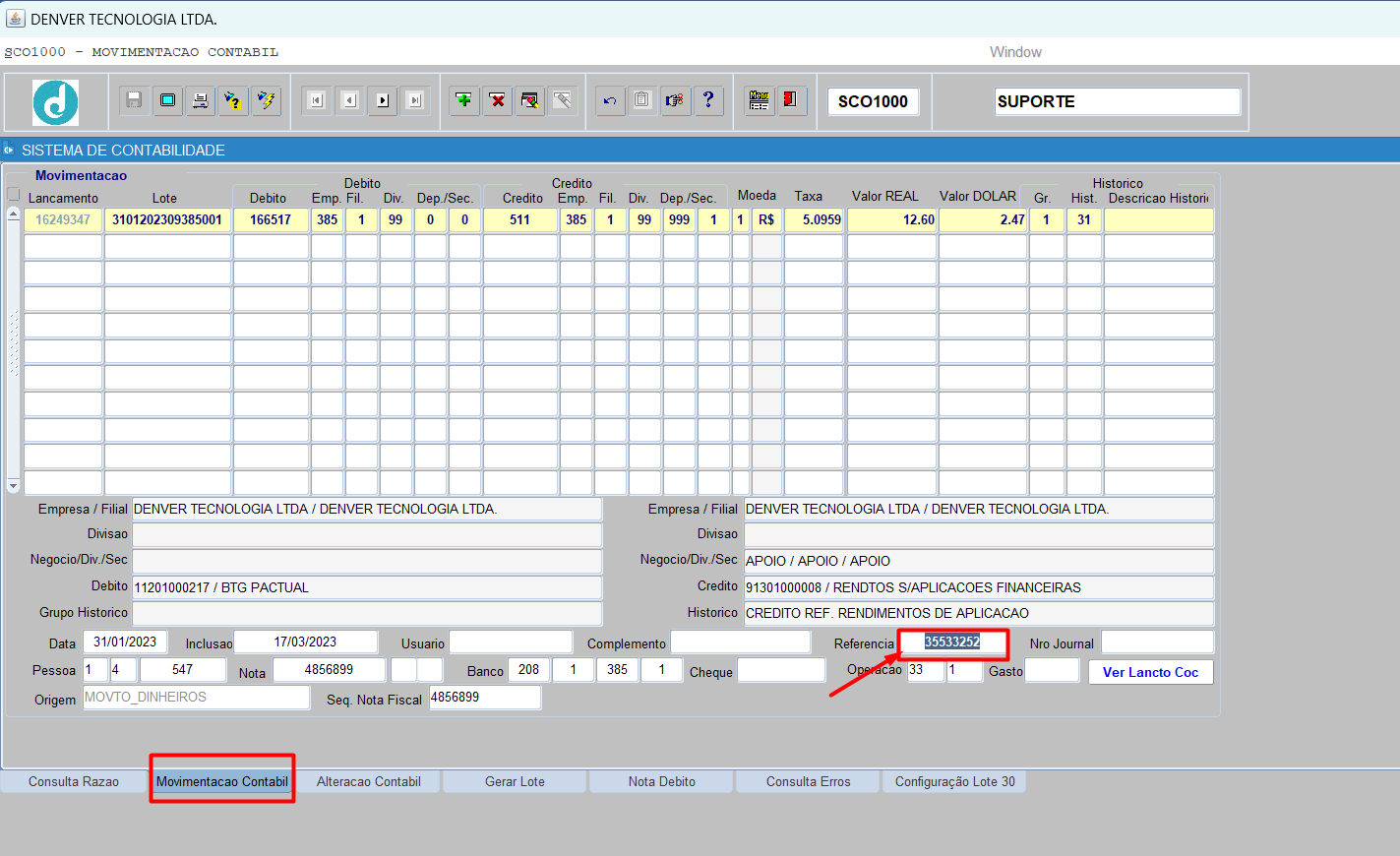Click the down arrow of the Movimentacao scrollbar

[x=13, y=486]
